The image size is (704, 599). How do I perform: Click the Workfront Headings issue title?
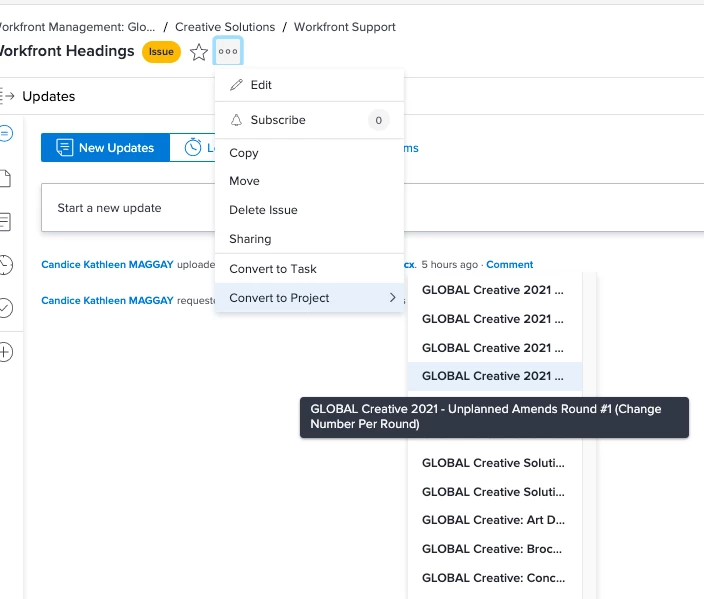(x=67, y=51)
